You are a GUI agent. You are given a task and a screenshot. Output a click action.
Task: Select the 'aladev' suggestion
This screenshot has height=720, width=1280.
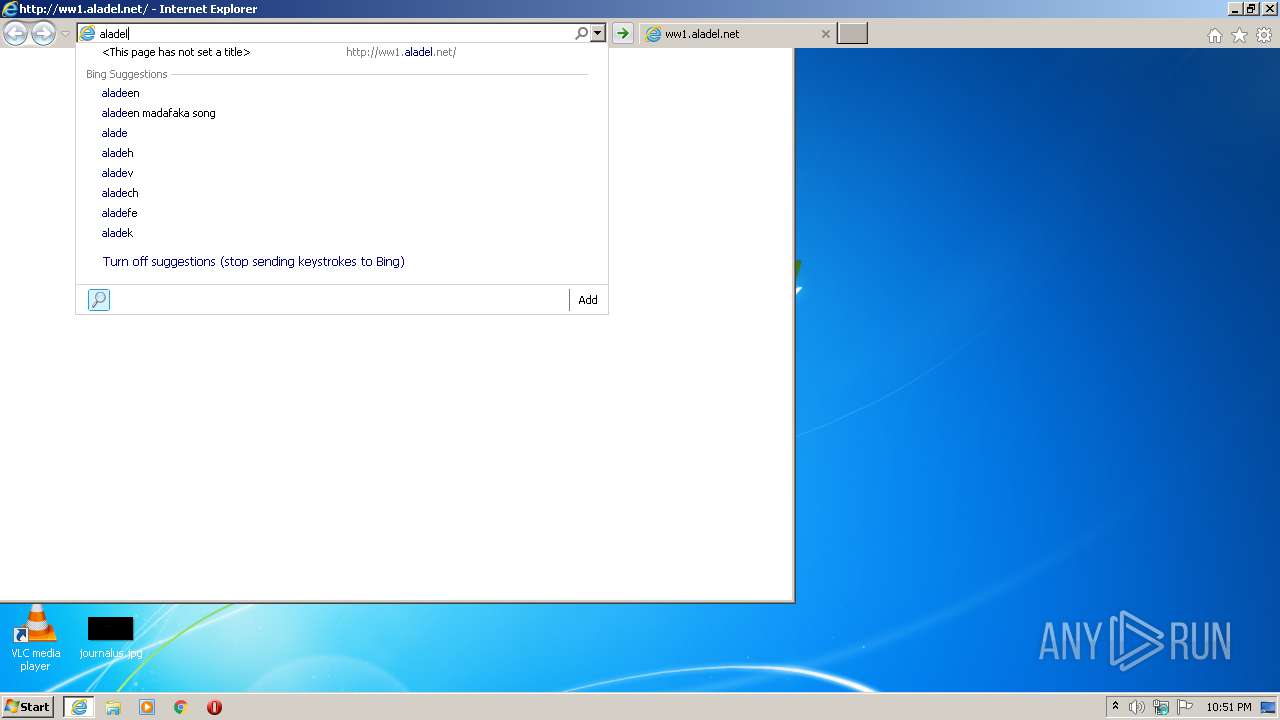coord(117,173)
